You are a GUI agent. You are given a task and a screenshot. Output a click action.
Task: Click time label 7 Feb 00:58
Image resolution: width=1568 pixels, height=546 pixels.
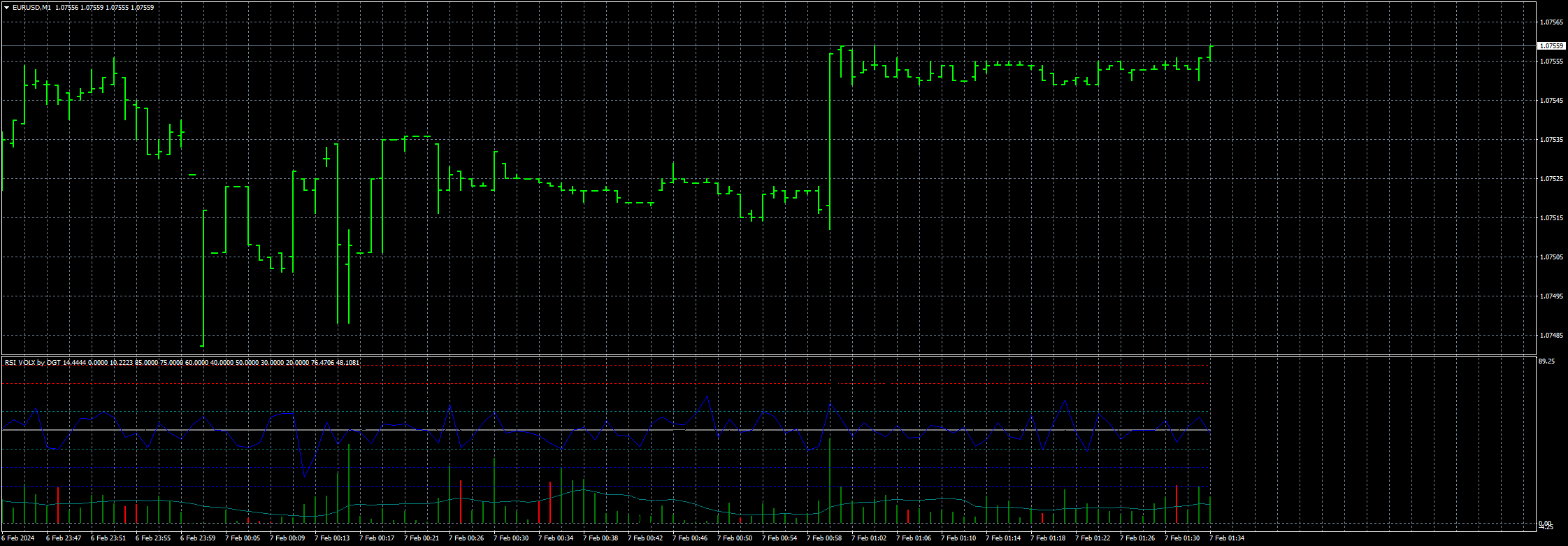(824, 538)
